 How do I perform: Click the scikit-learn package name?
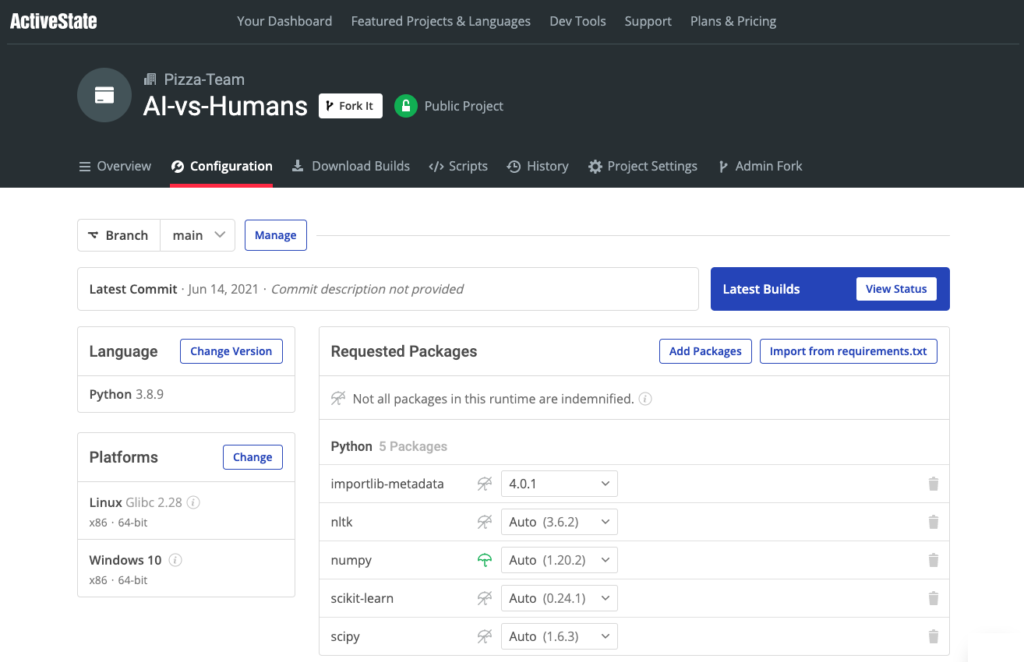(362, 598)
